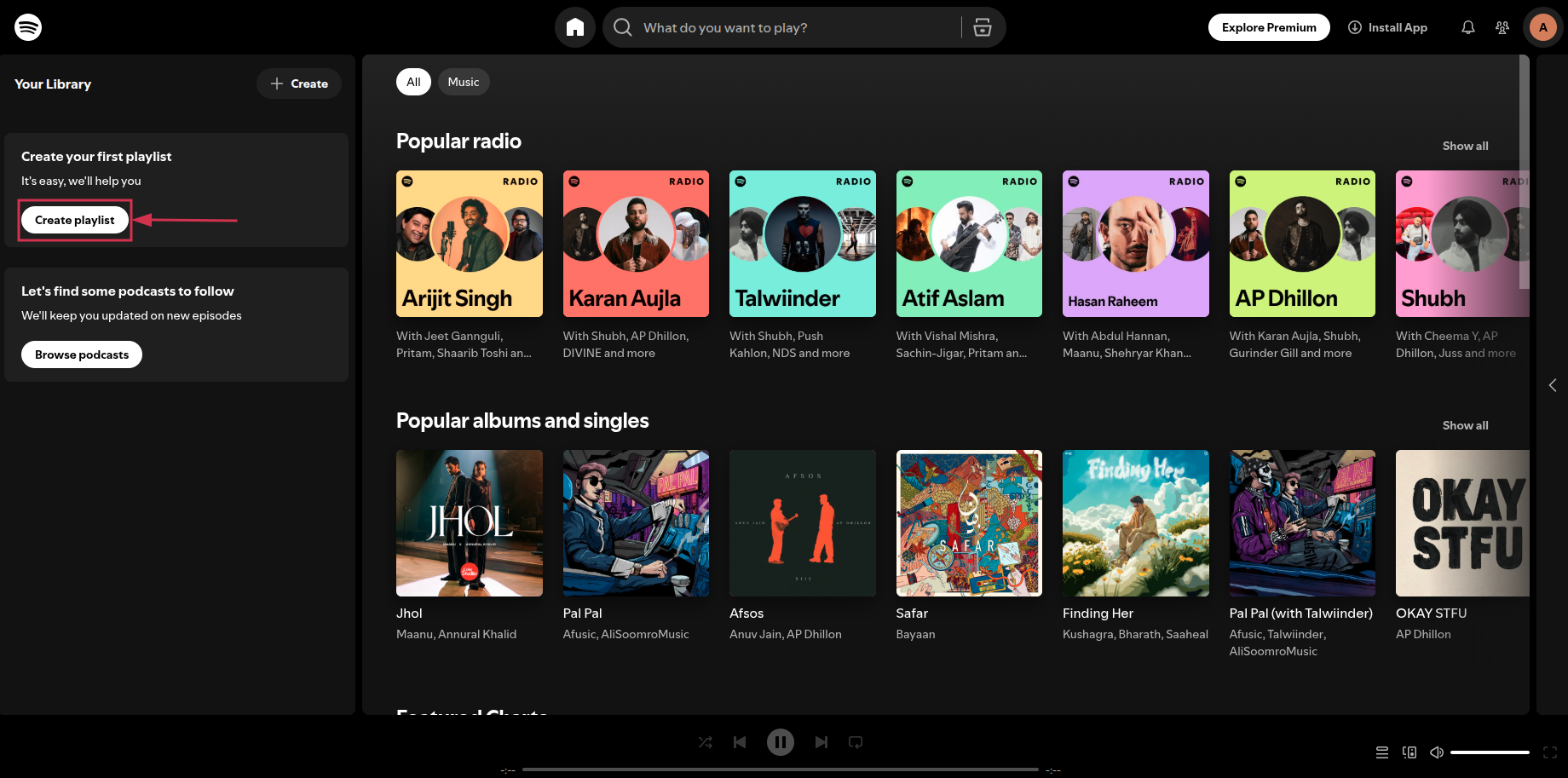Click the main content vertical scrollbar
This screenshot has height=778, width=1568.
coord(1524,172)
